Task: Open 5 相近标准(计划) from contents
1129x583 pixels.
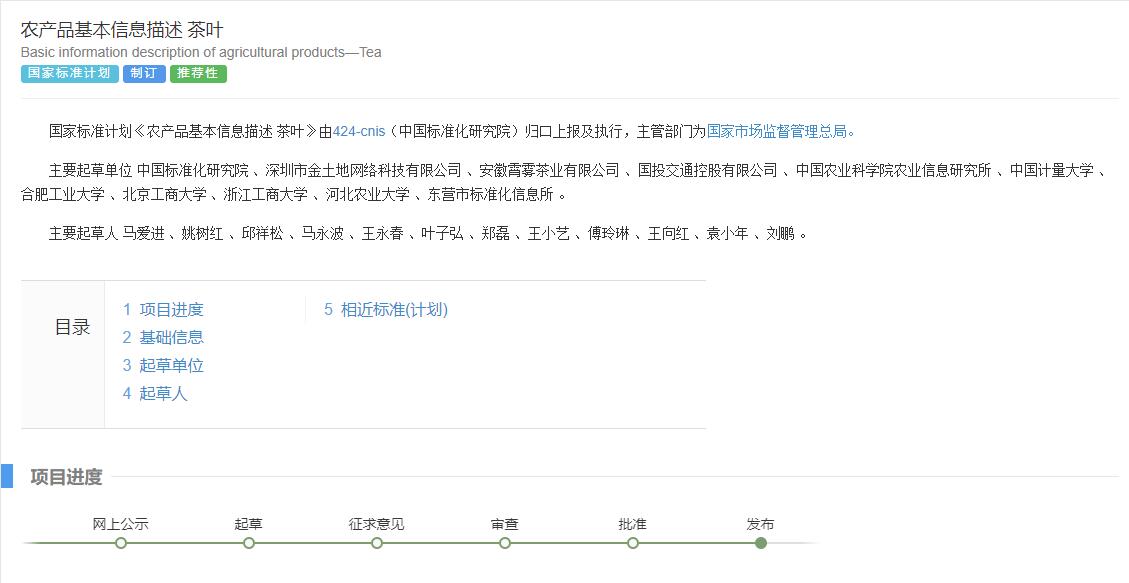Action: point(386,309)
